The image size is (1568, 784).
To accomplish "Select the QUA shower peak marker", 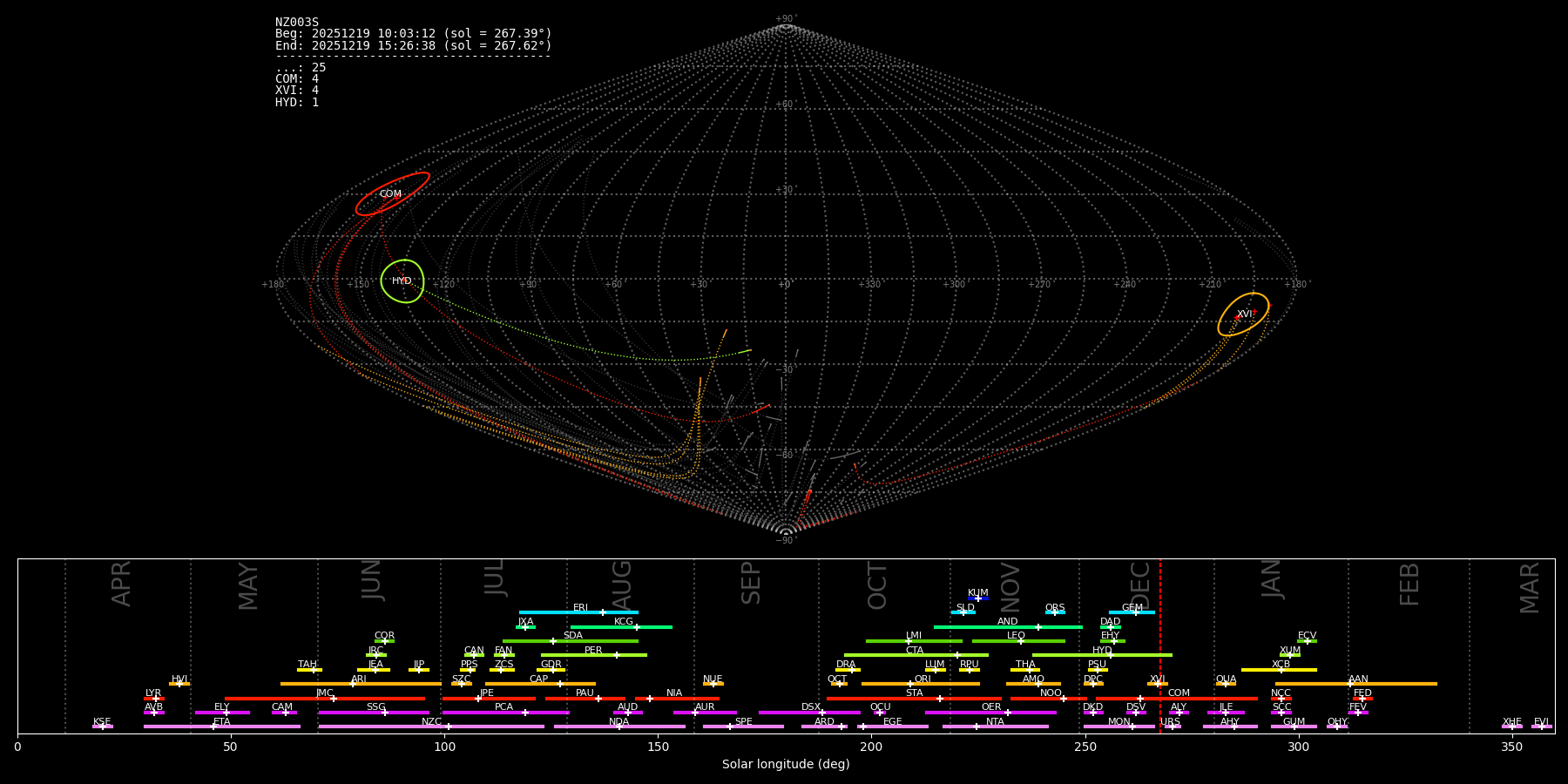I will [x=1226, y=684].
